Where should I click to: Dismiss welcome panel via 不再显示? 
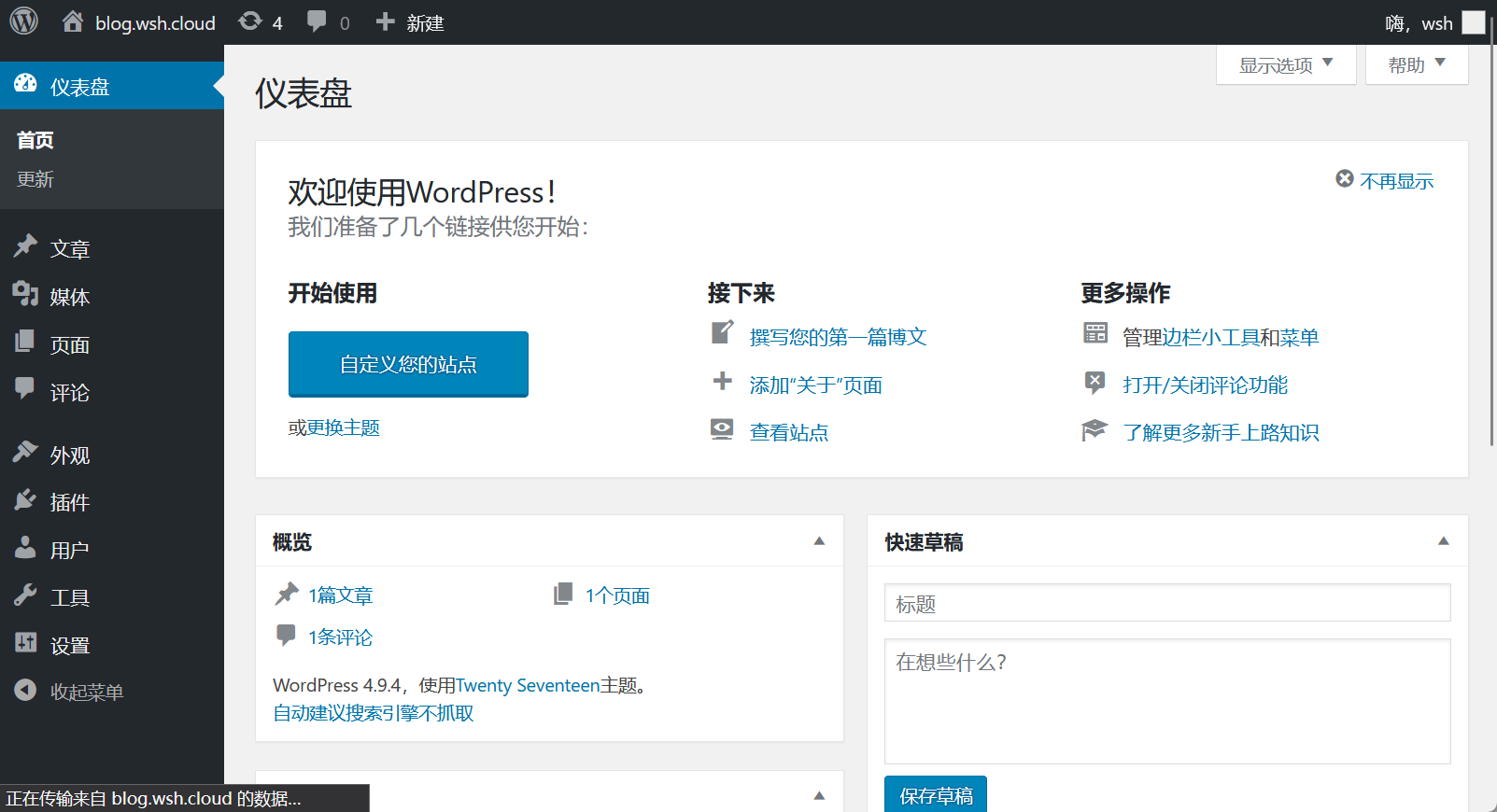1385,180
